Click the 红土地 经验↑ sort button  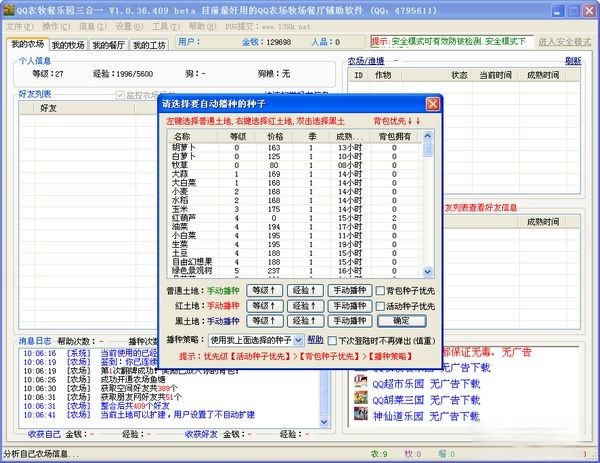303,306
